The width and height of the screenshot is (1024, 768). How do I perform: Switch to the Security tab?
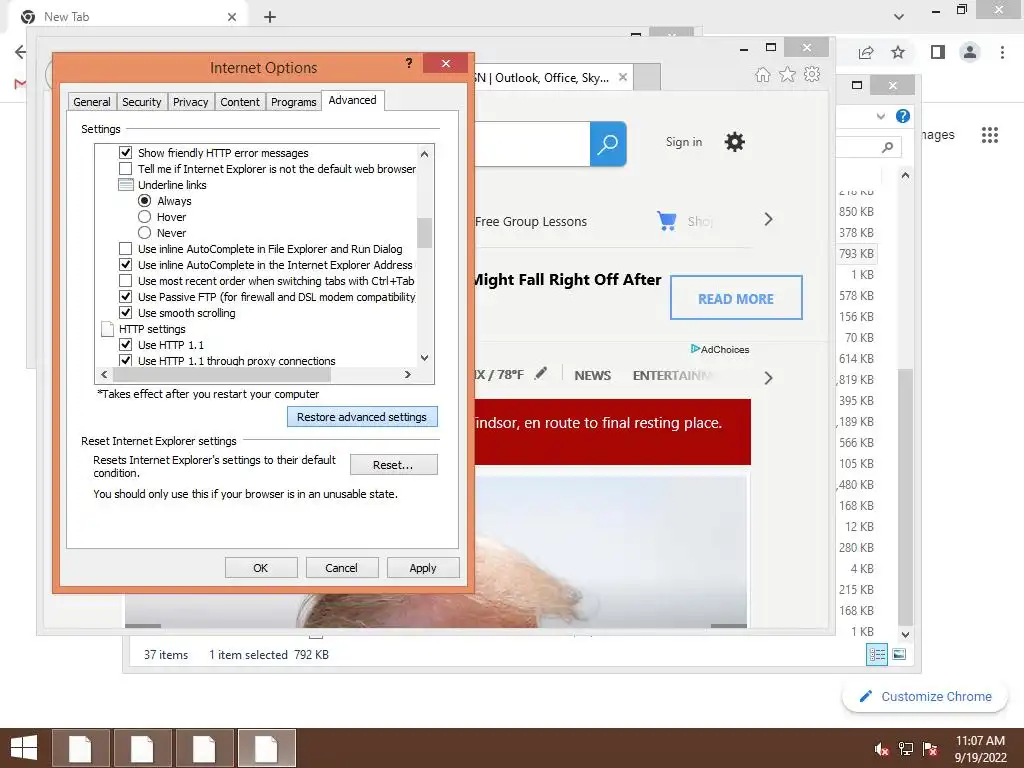click(x=142, y=102)
